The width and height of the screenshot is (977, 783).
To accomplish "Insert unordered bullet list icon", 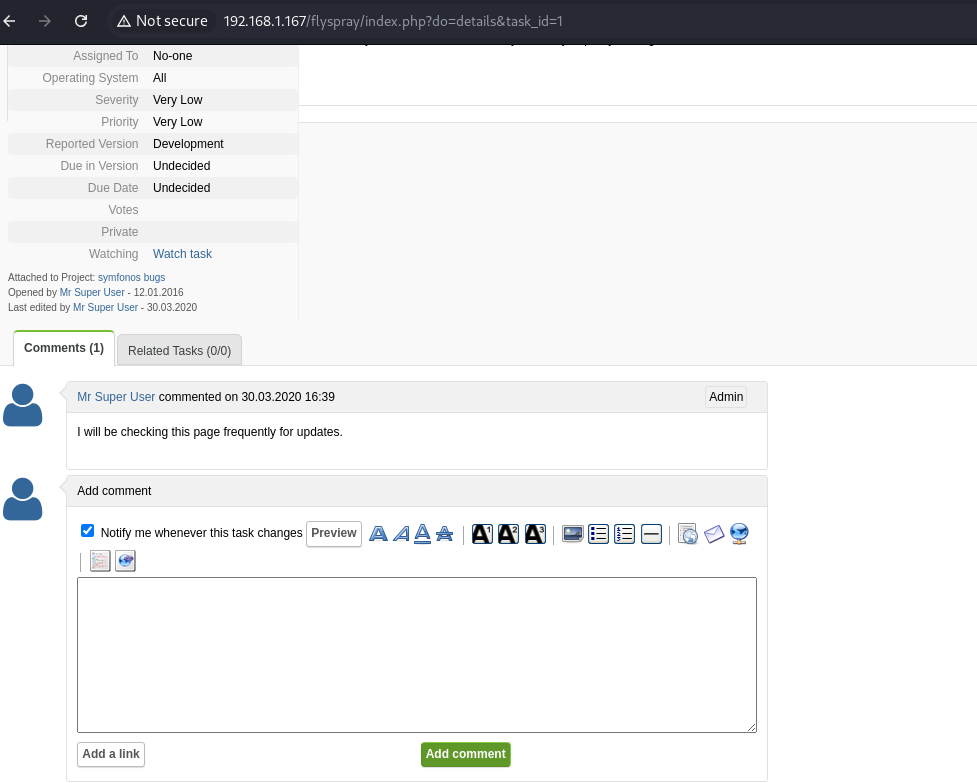I will click(599, 534).
